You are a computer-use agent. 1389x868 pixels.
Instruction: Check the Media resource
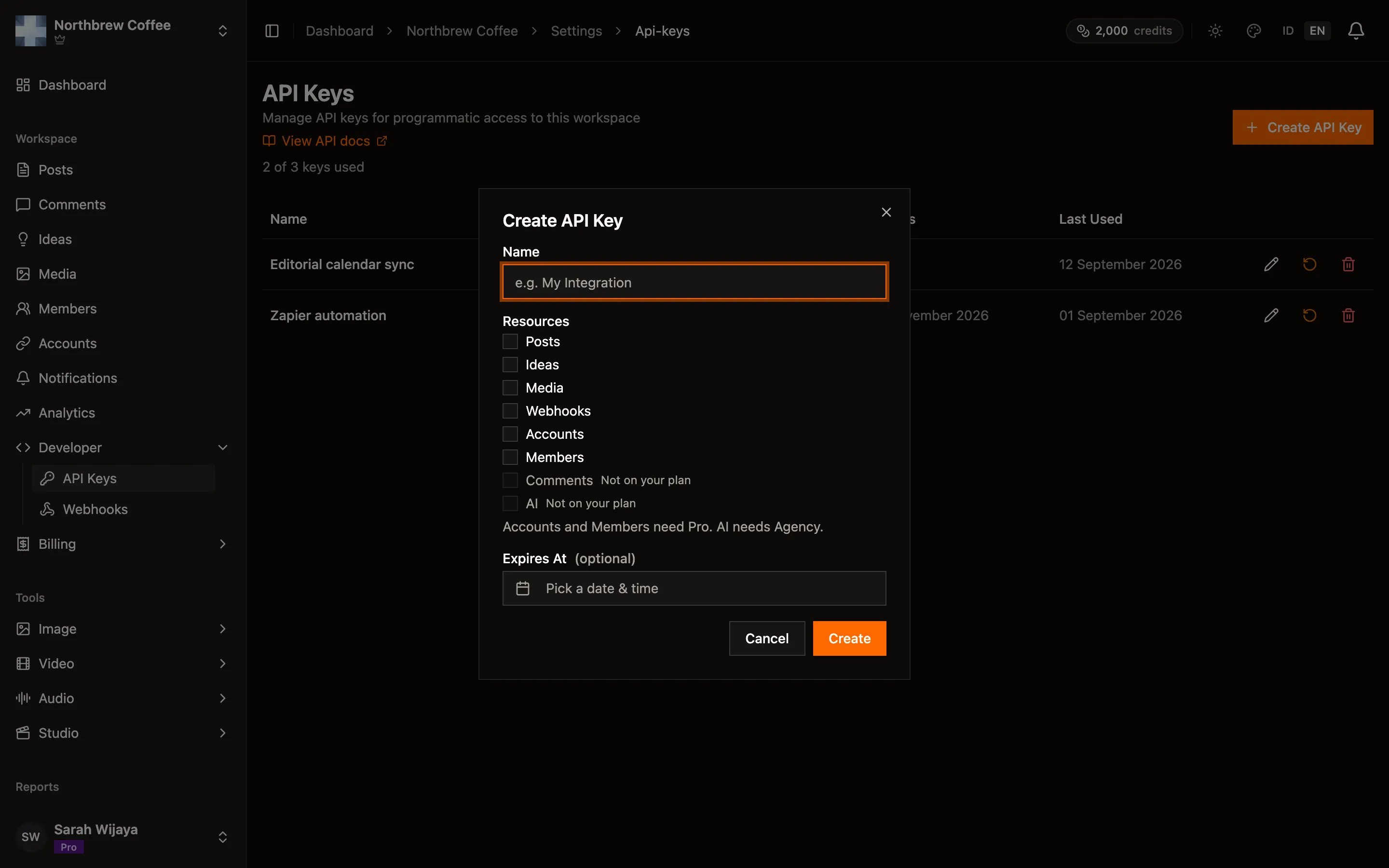(x=510, y=388)
